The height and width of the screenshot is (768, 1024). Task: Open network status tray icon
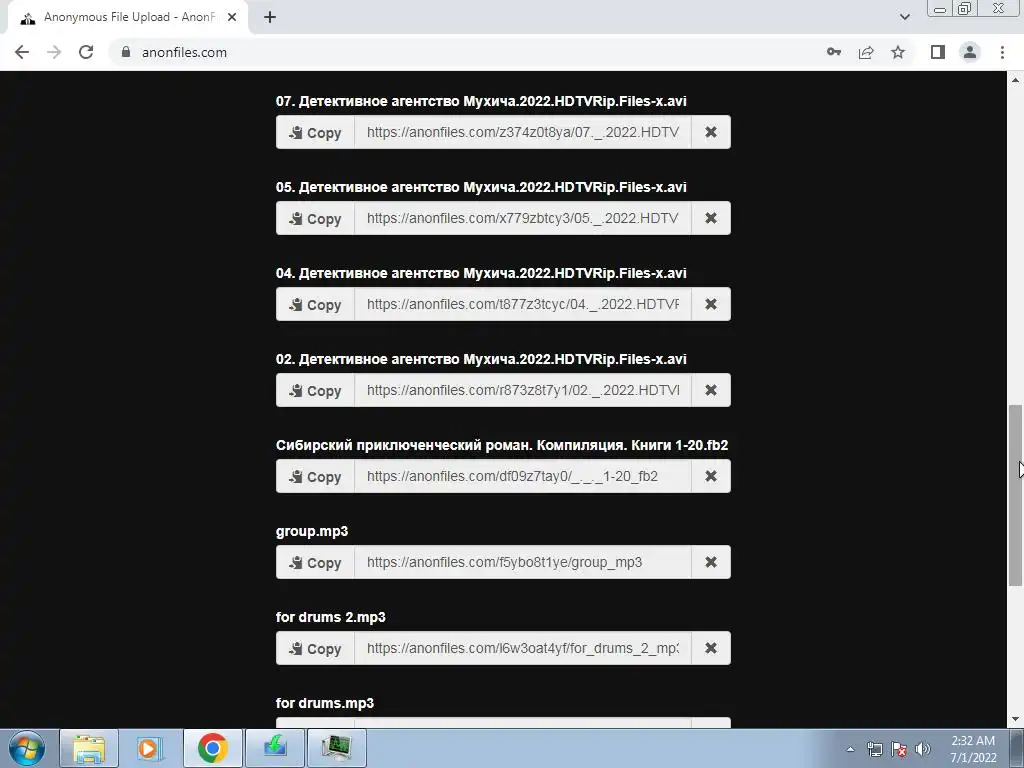874,749
